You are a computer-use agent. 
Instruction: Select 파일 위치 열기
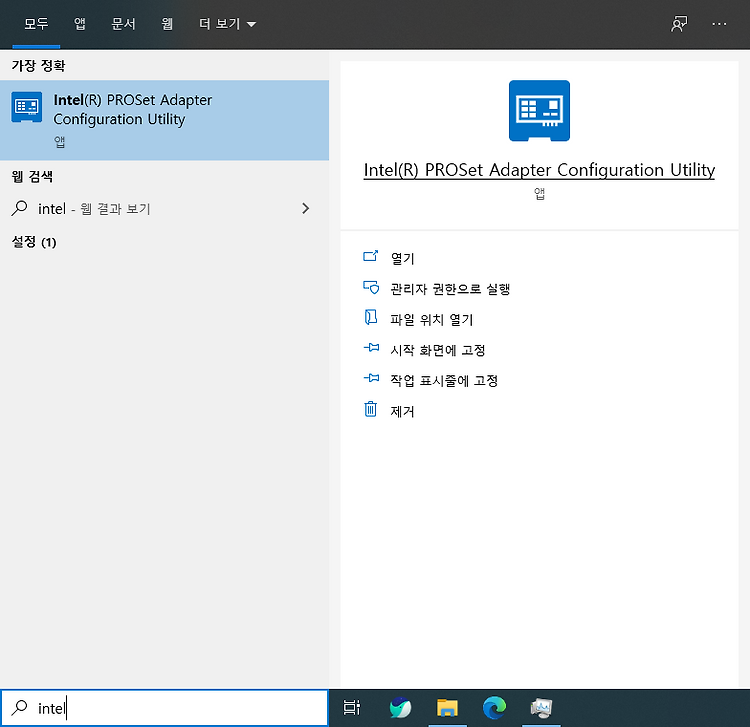pos(431,319)
